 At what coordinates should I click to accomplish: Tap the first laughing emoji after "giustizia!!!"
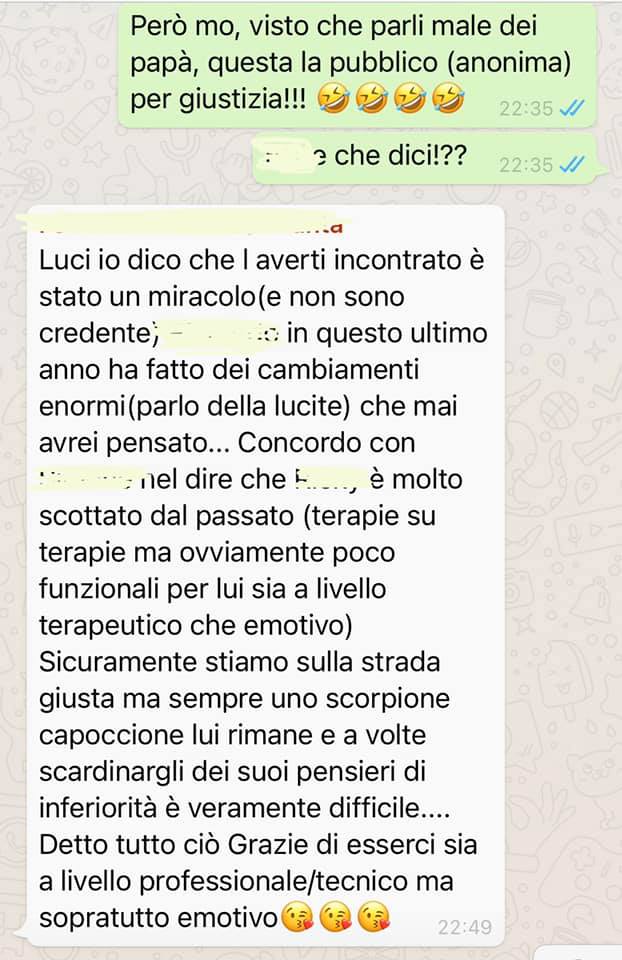(x=334, y=99)
